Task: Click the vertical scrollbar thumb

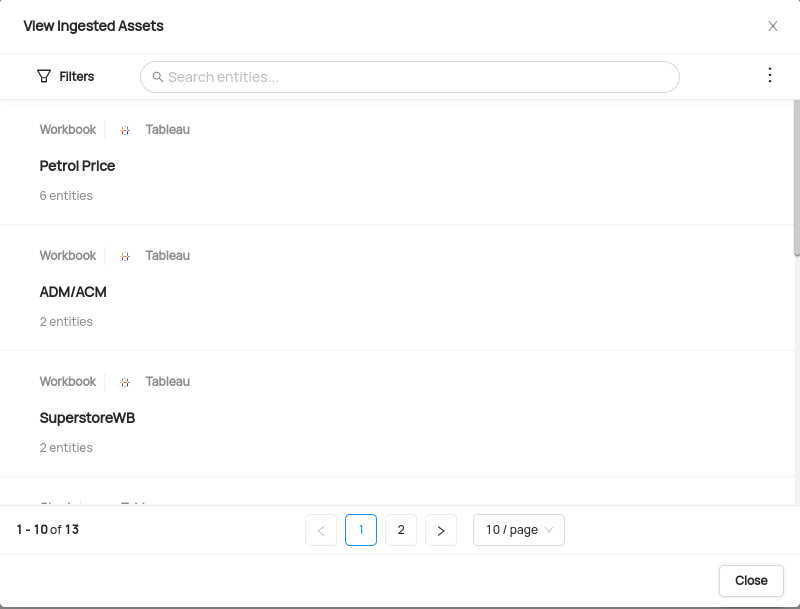Action: pyautogui.click(x=796, y=178)
